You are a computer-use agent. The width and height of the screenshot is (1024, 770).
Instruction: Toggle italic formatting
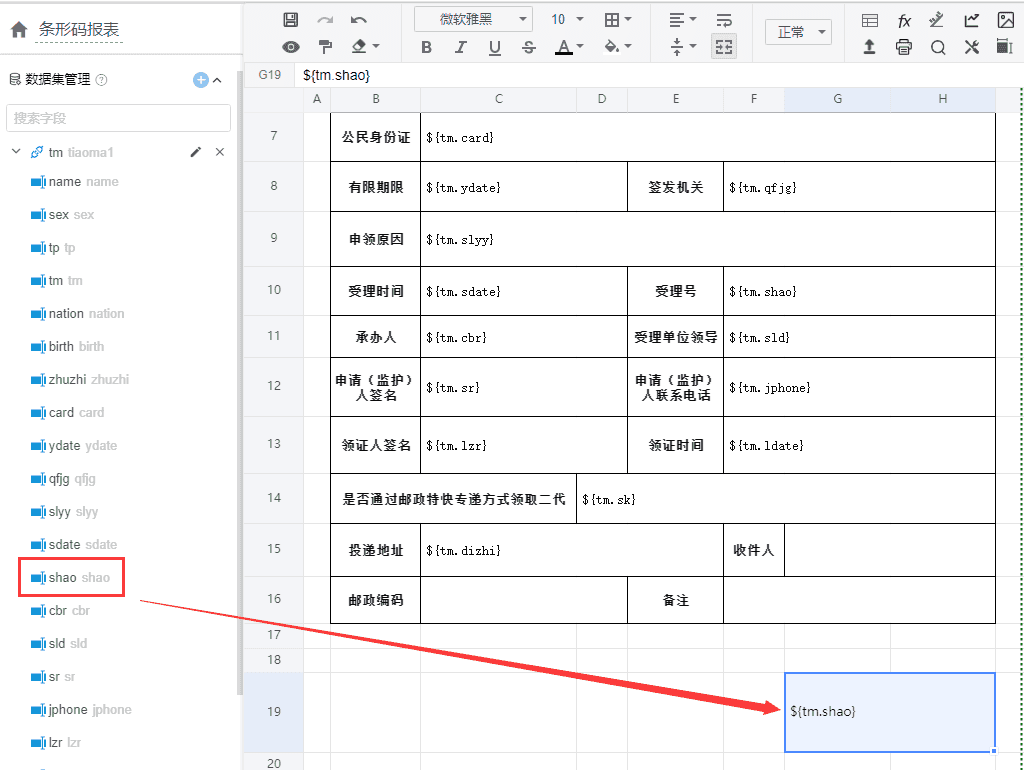coord(460,47)
